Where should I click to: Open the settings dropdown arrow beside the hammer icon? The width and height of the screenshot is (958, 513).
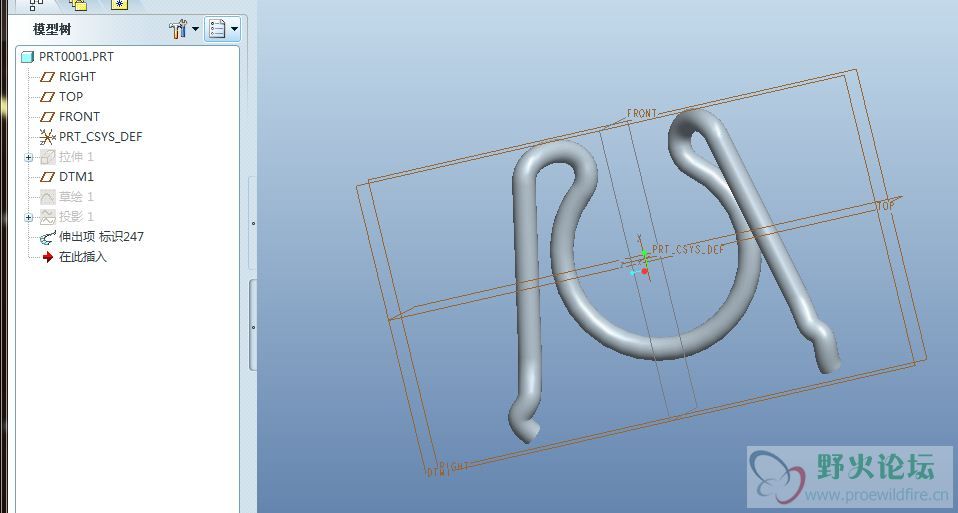pyautogui.click(x=196, y=29)
